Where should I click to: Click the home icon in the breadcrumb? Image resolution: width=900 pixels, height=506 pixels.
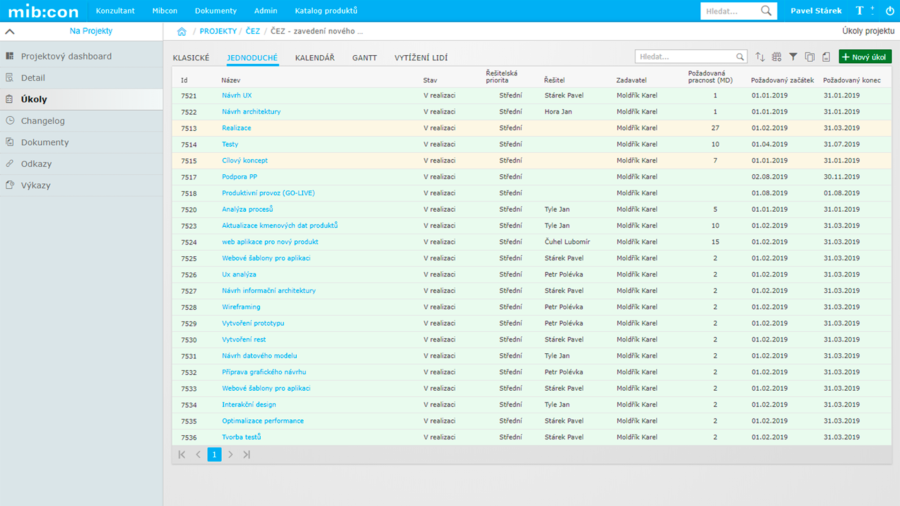click(181, 31)
